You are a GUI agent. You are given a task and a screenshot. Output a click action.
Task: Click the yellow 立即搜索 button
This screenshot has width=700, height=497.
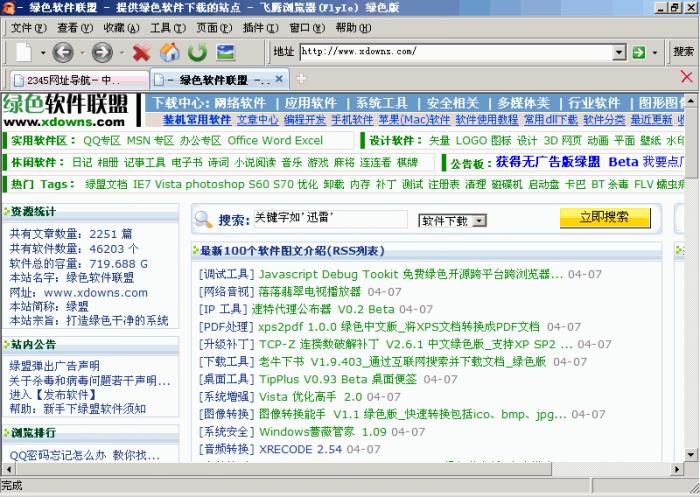coord(605,218)
